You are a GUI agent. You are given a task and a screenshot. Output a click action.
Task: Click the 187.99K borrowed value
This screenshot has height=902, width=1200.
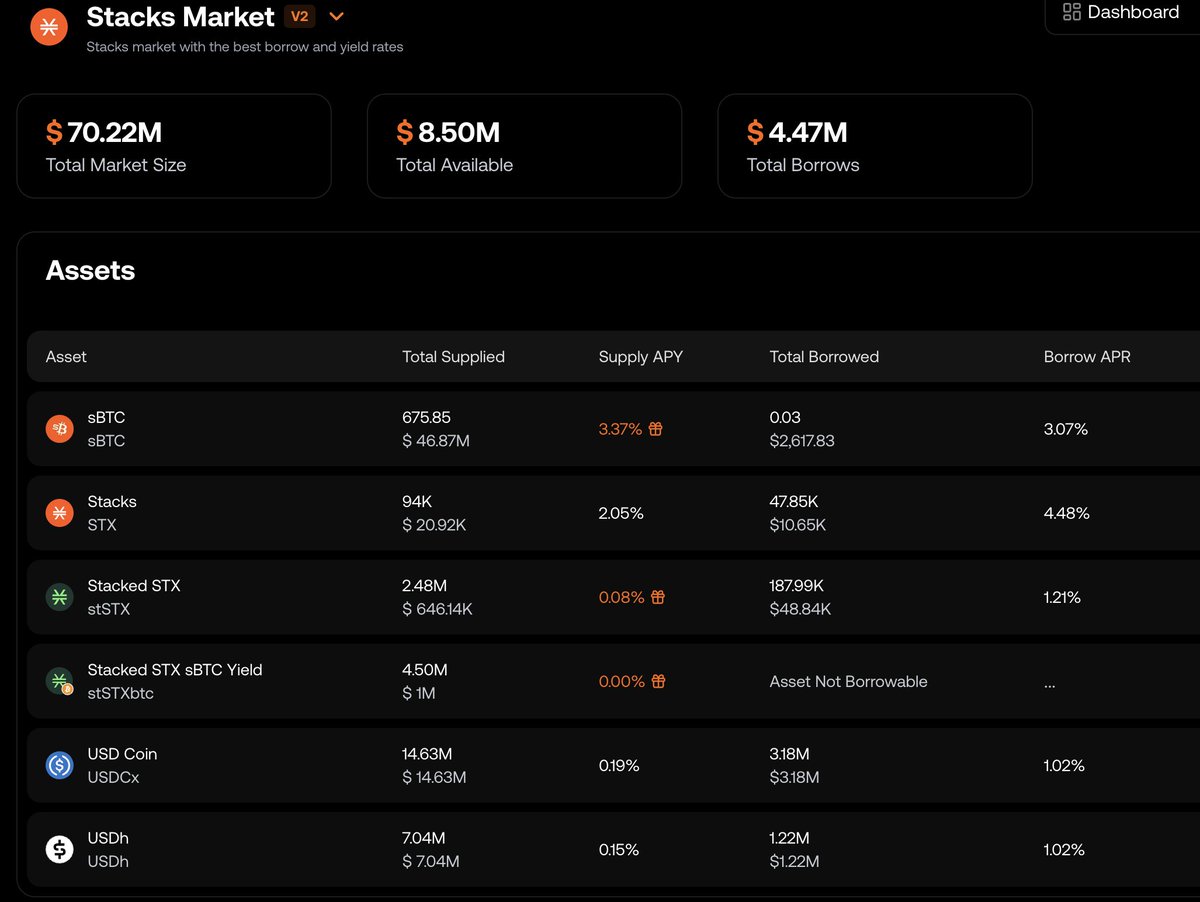point(797,586)
